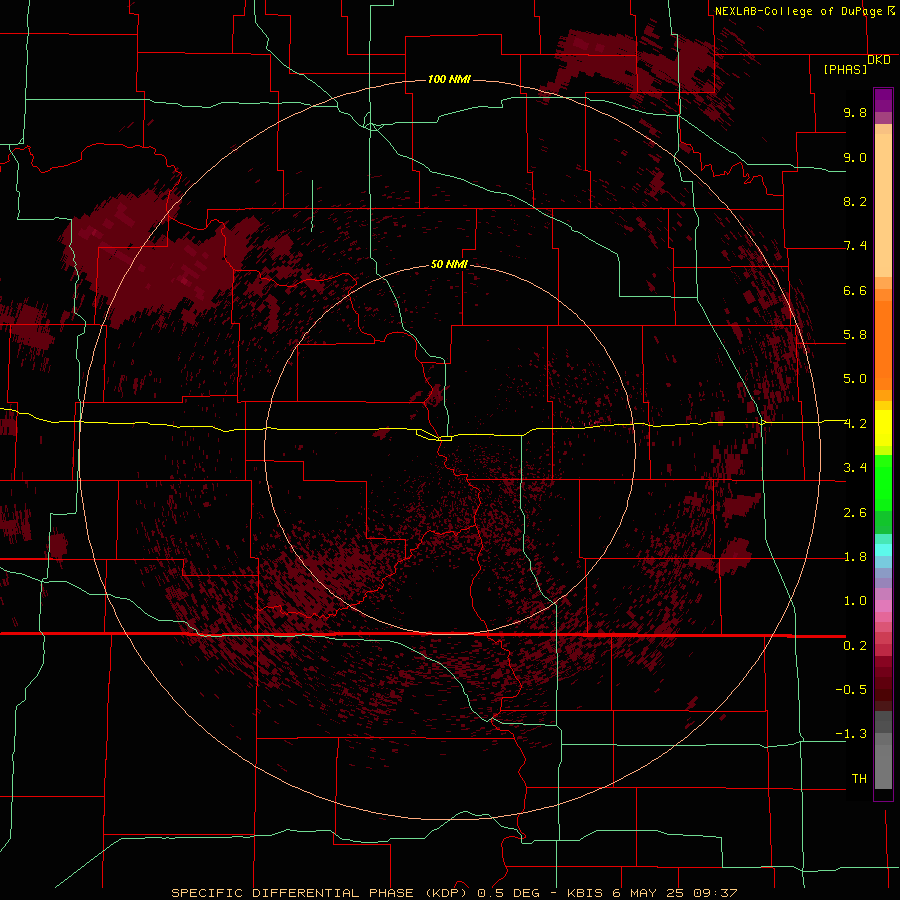Click the TH threshold label on the scale
The width and height of the screenshot is (900, 900).
tap(859, 778)
